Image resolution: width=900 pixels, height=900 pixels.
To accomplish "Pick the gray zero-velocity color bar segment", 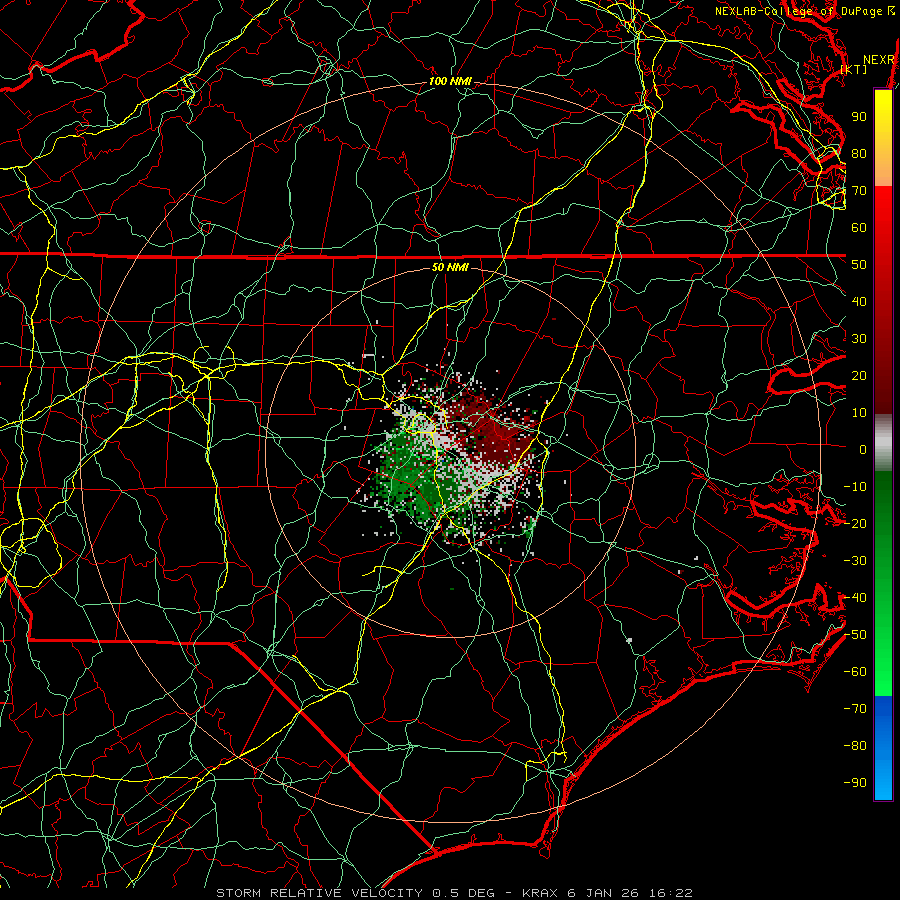I will pyautogui.click(x=883, y=443).
